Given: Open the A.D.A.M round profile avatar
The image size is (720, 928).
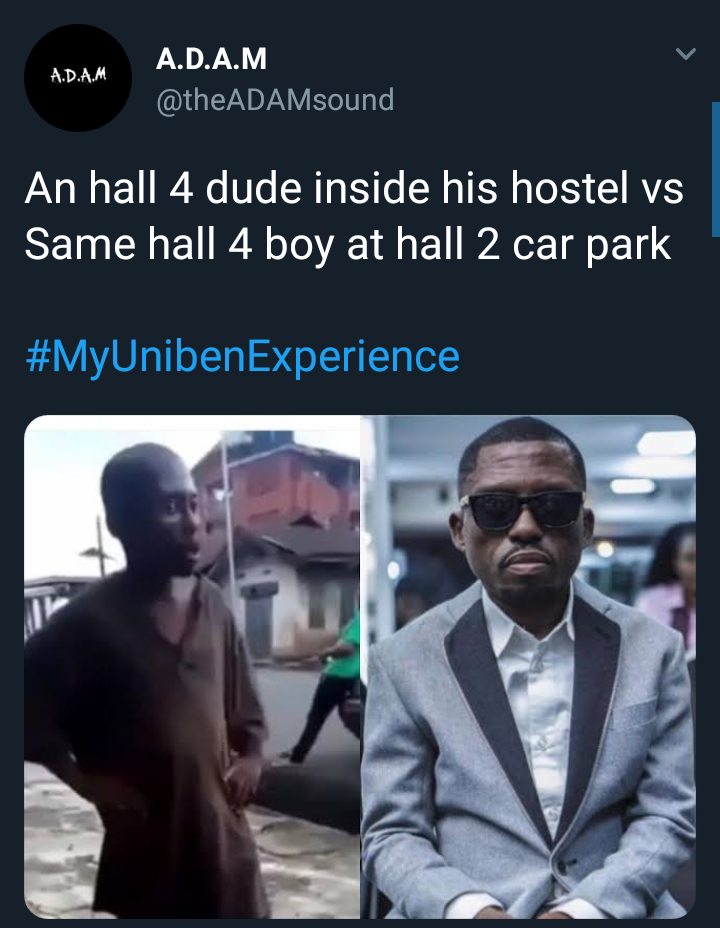Looking at the screenshot, I should point(78,78).
